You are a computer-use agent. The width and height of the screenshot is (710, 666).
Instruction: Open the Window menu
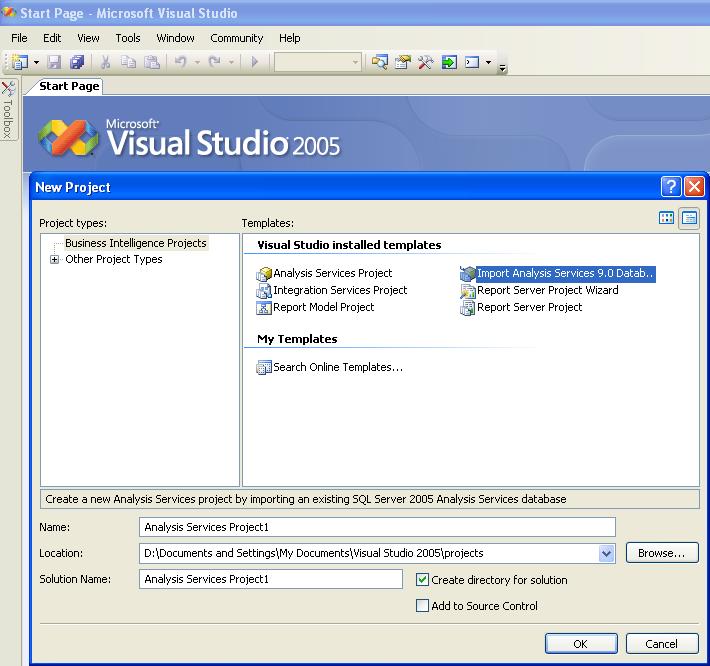[x=175, y=38]
